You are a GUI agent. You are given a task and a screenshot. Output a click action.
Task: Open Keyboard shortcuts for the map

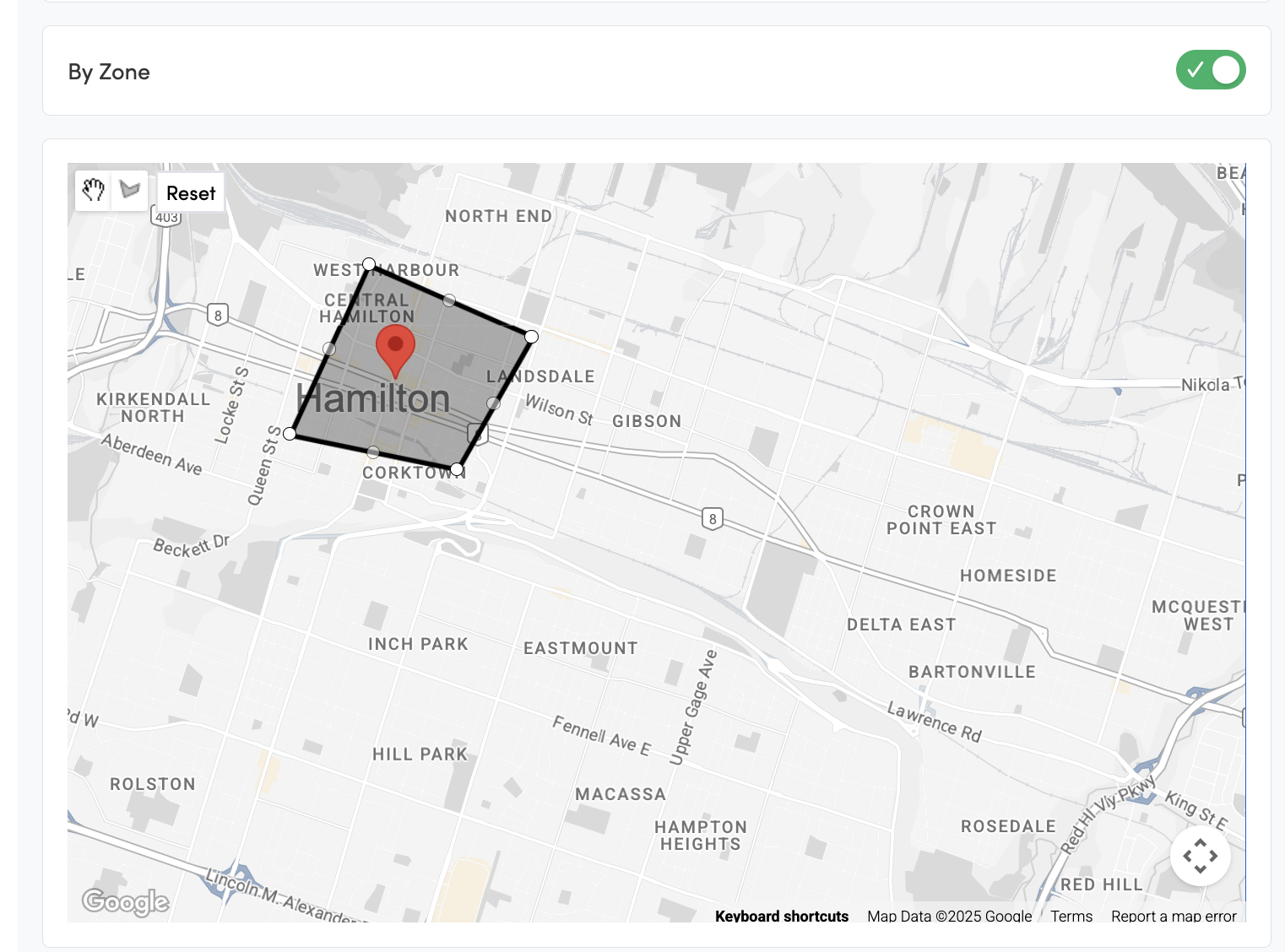[781, 916]
